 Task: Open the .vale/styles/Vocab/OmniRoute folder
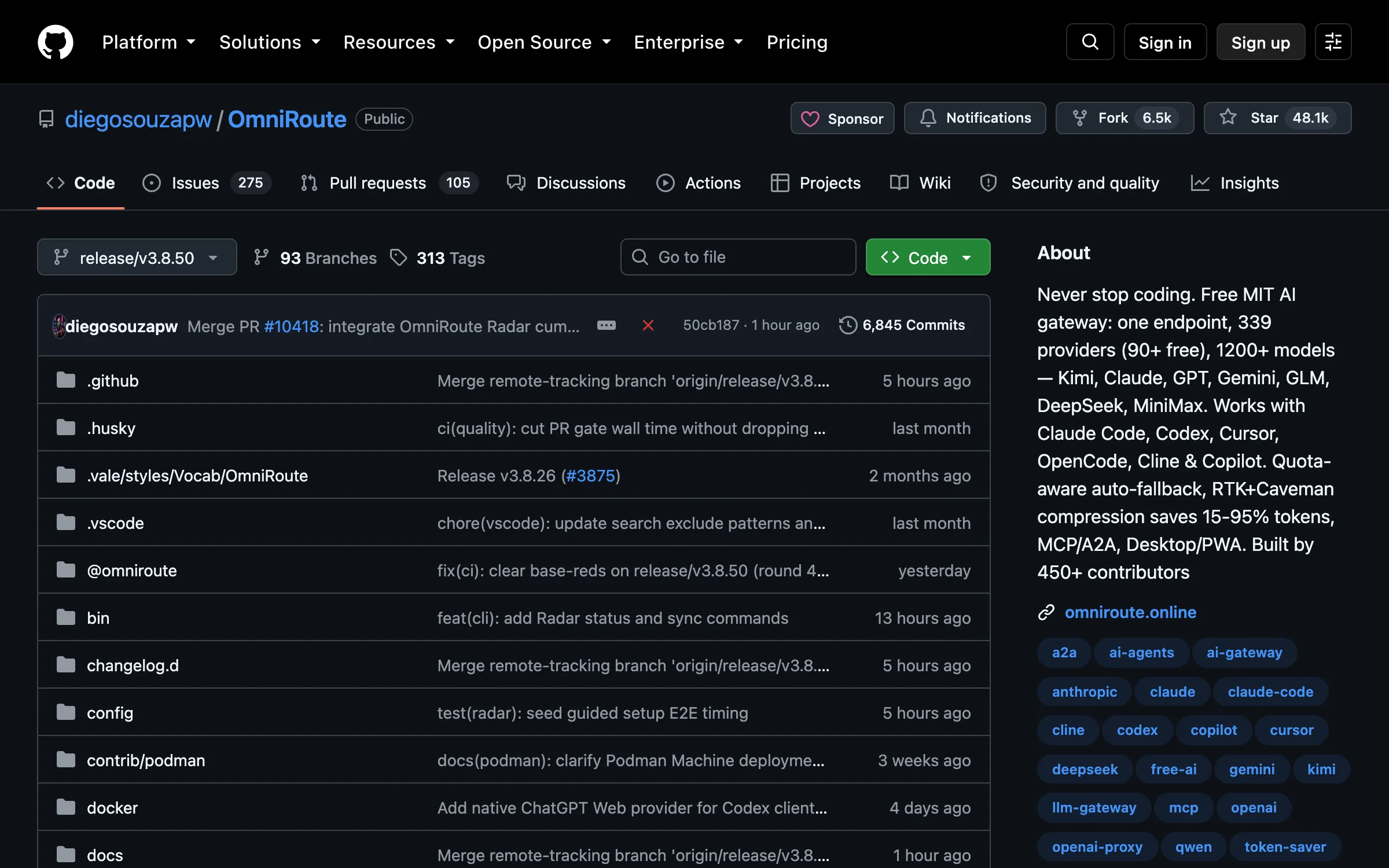click(197, 476)
